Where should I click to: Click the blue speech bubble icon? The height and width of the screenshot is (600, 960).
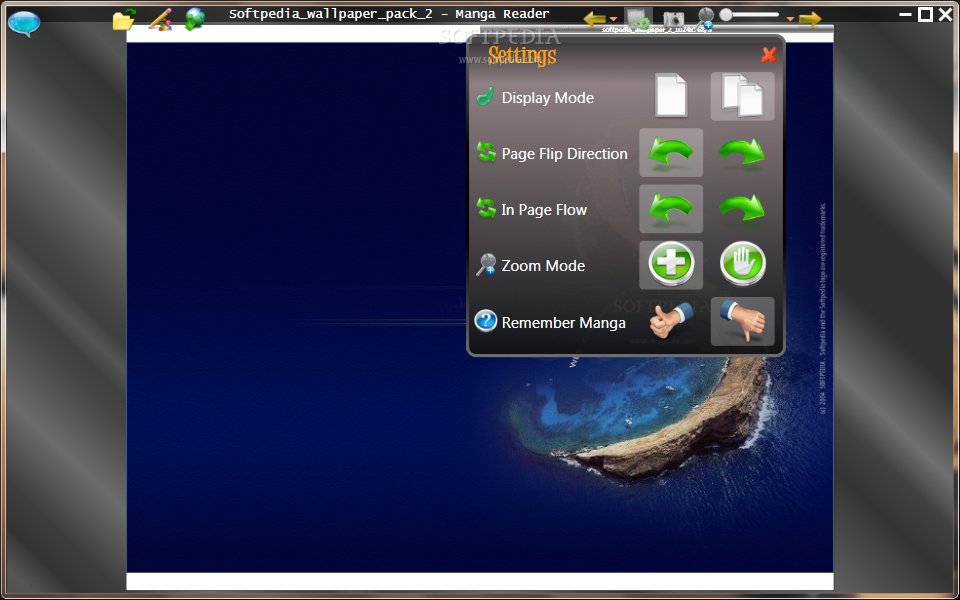[x=24, y=23]
